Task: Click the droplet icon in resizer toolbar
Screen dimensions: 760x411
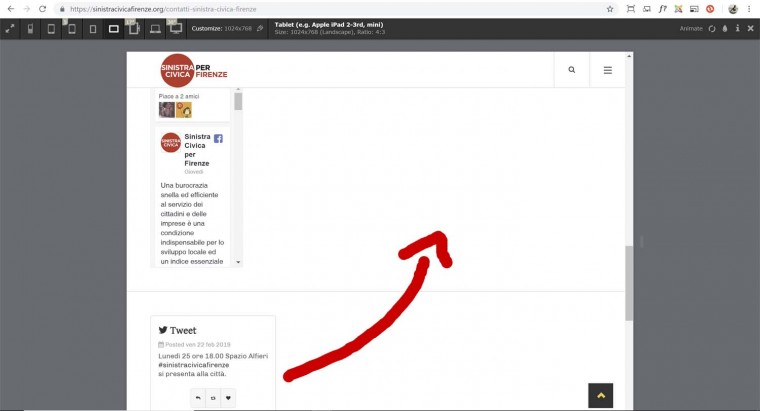Action: 725,29
